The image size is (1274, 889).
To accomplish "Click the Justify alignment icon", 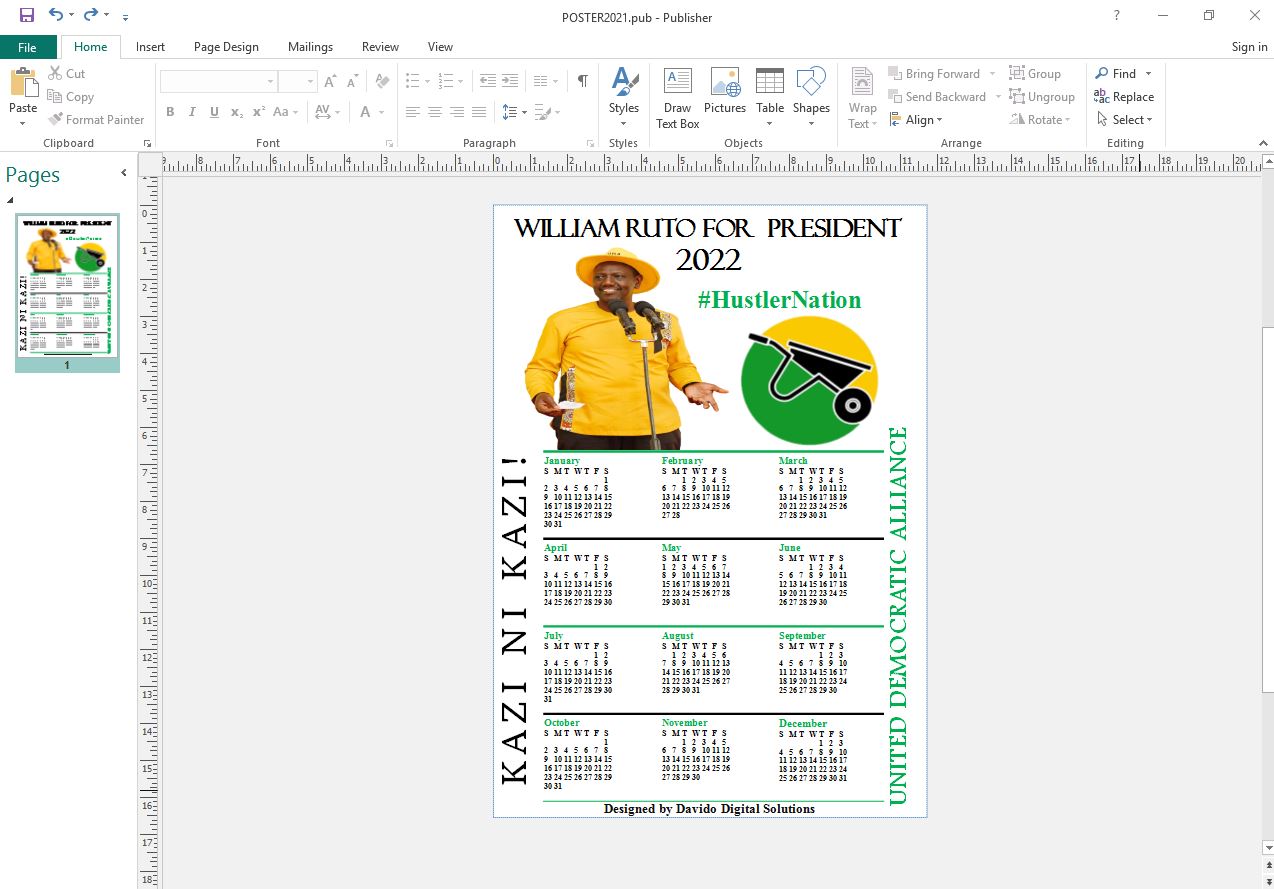I will tap(479, 112).
